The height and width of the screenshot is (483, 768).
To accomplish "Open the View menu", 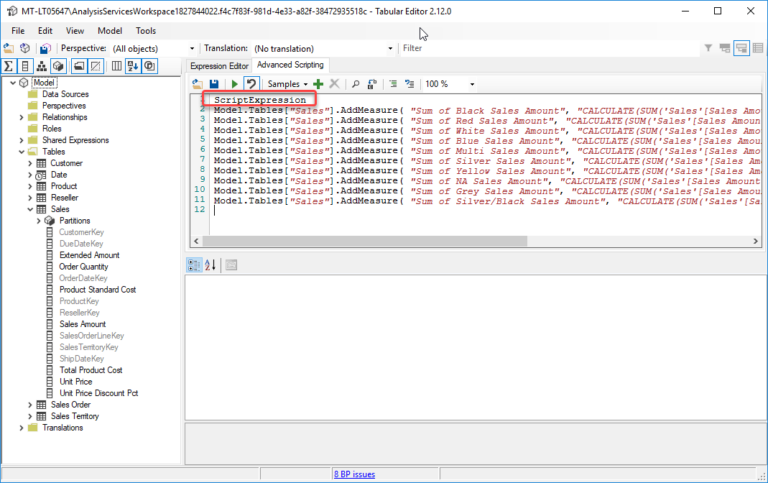I will 75,30.
